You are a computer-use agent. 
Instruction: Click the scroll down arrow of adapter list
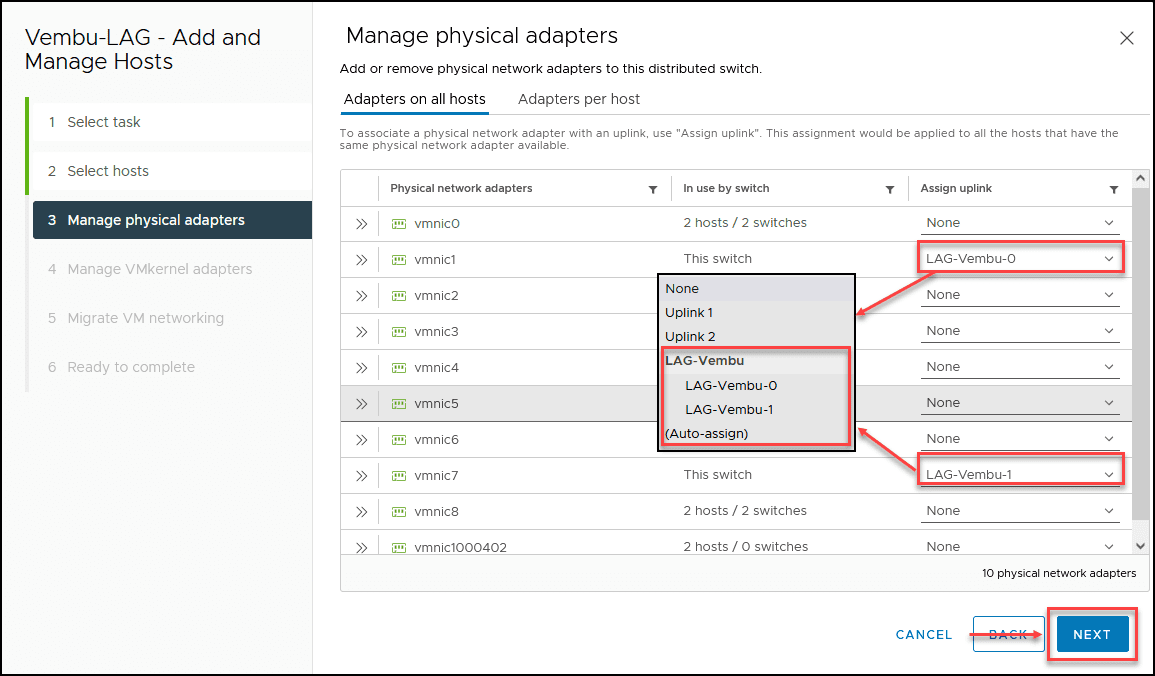pyautogui.click(x=1141, y=546)
